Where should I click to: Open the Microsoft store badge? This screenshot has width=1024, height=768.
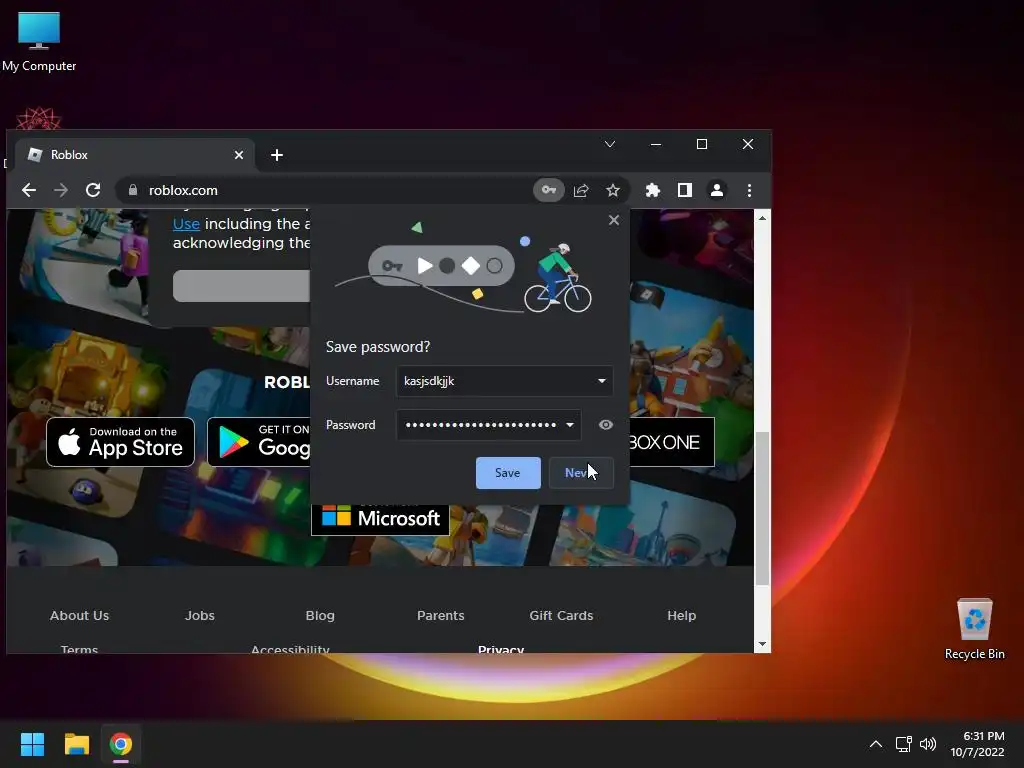380,519
